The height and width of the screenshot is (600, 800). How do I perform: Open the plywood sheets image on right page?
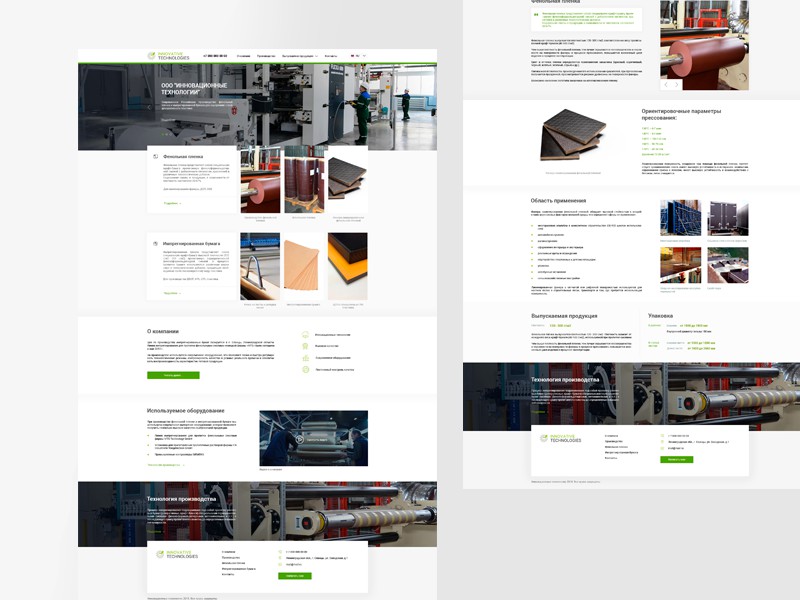[573, 134]
